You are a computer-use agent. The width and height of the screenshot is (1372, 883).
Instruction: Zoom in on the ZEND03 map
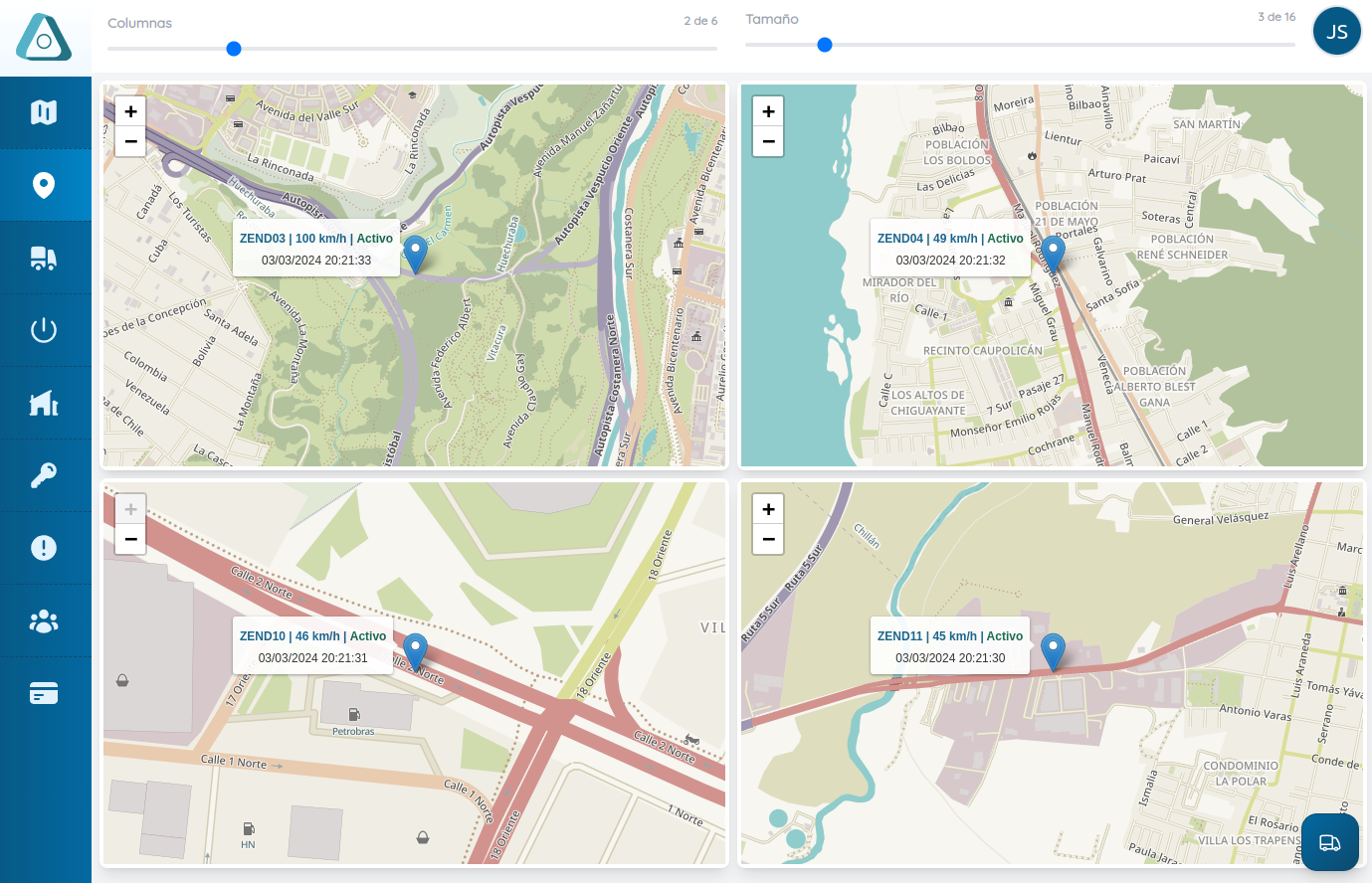[x=130, y=111]
